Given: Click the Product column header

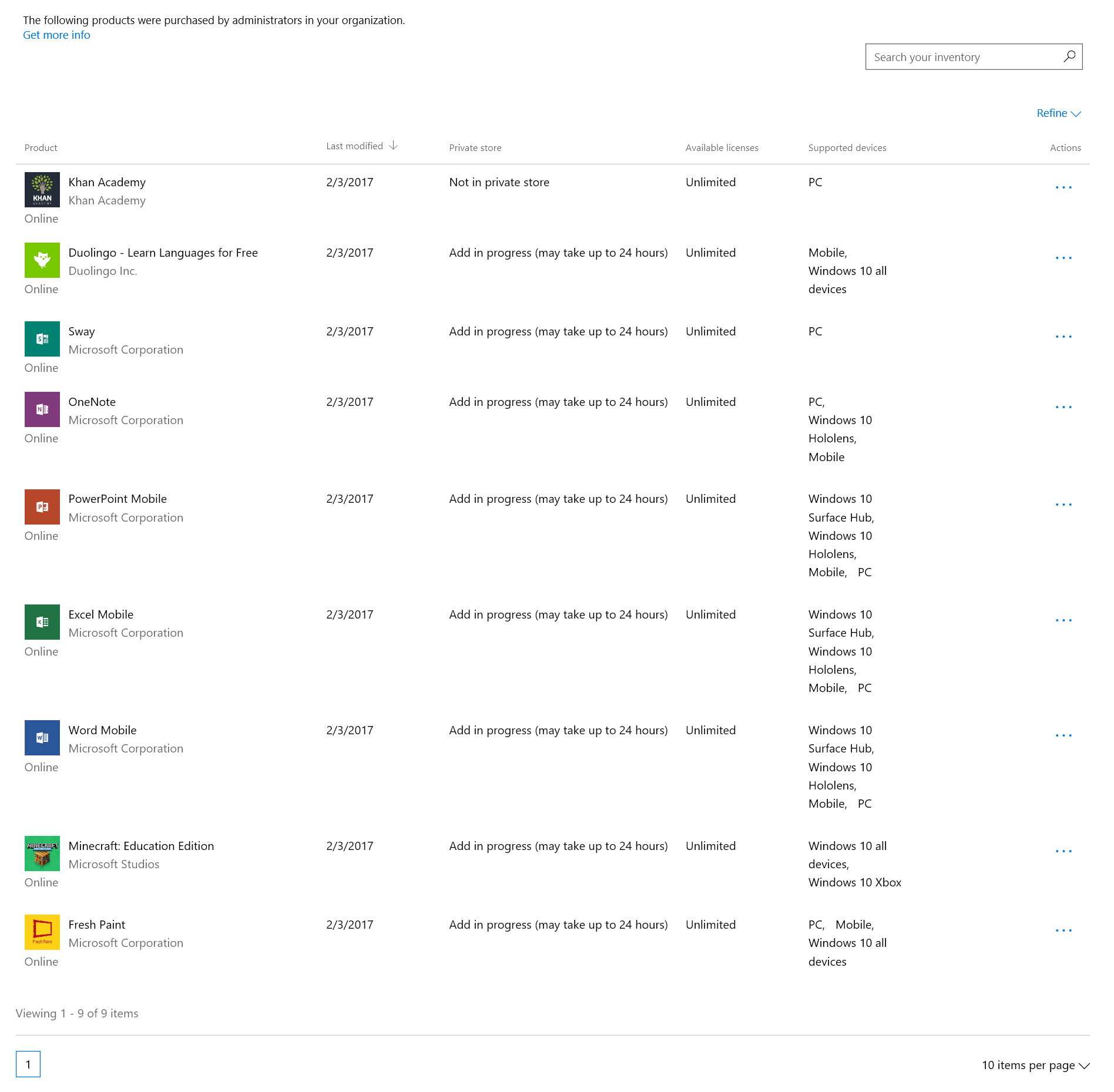Looking at the screenshot, I should (x=41, y=148).
